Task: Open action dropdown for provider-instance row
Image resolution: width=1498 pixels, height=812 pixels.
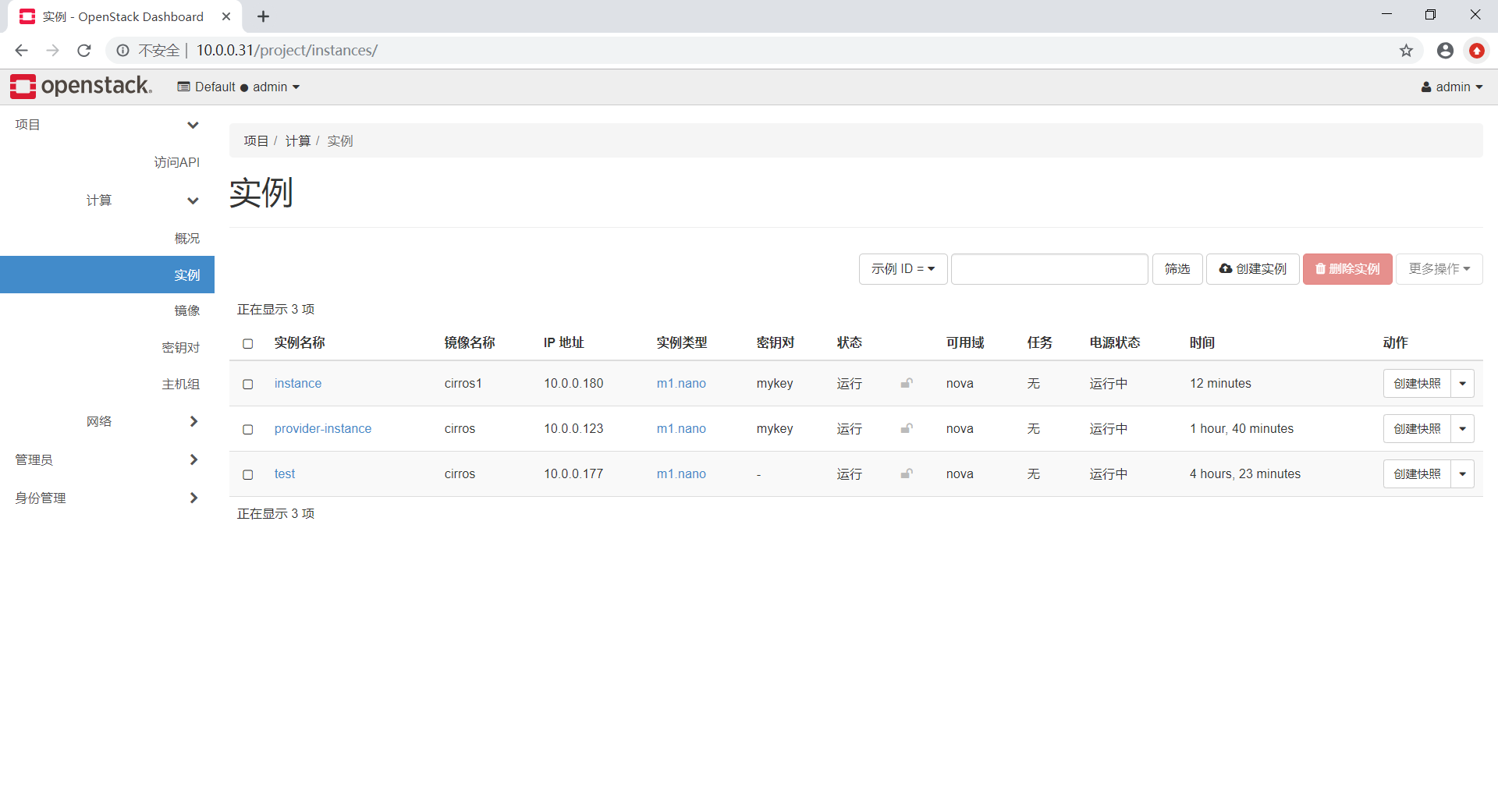Action: [1463, 428]
